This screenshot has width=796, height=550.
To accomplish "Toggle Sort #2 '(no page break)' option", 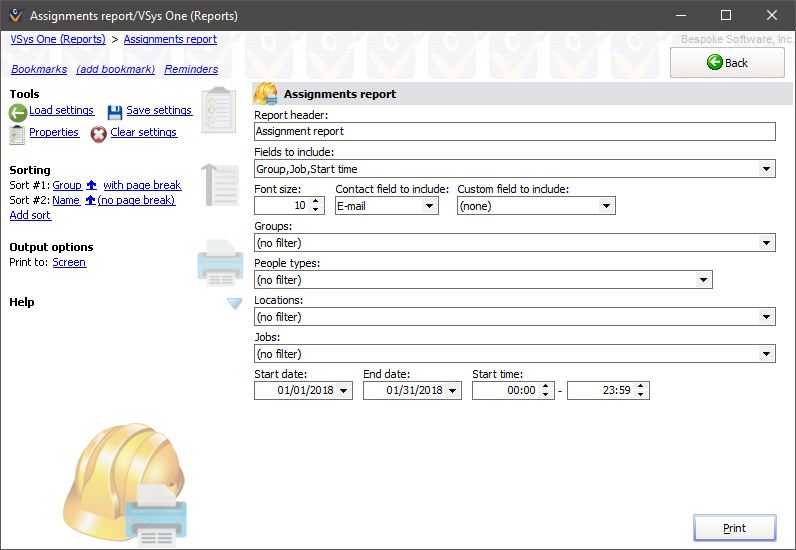I will coord(136,201).
